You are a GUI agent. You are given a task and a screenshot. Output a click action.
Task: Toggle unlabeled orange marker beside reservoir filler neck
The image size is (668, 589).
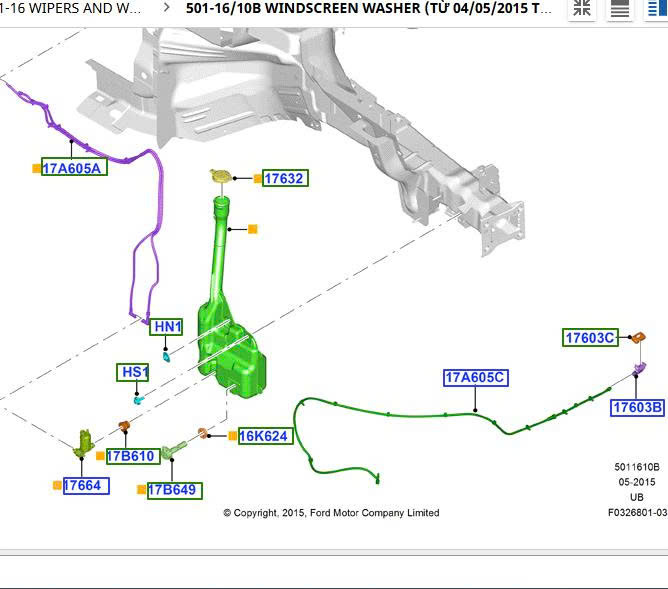pos(252,229)
